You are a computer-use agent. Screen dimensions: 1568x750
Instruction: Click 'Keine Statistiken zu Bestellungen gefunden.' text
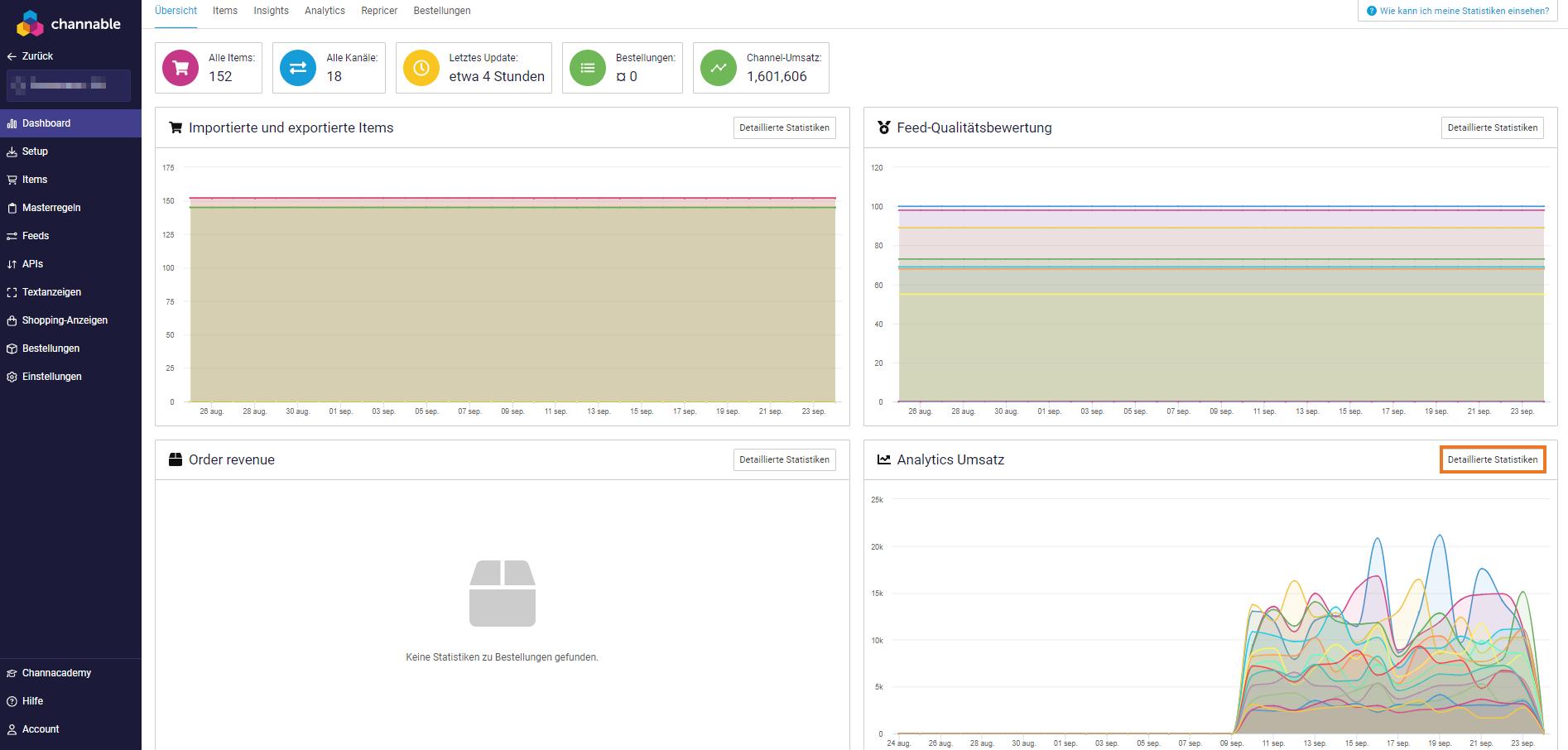point(502,657)
